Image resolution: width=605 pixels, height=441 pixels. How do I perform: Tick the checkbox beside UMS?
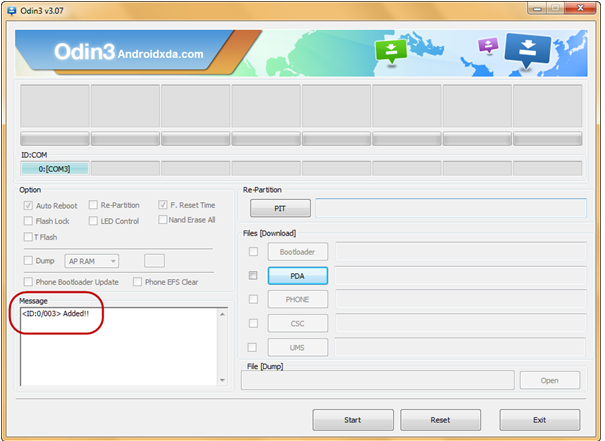252,347
